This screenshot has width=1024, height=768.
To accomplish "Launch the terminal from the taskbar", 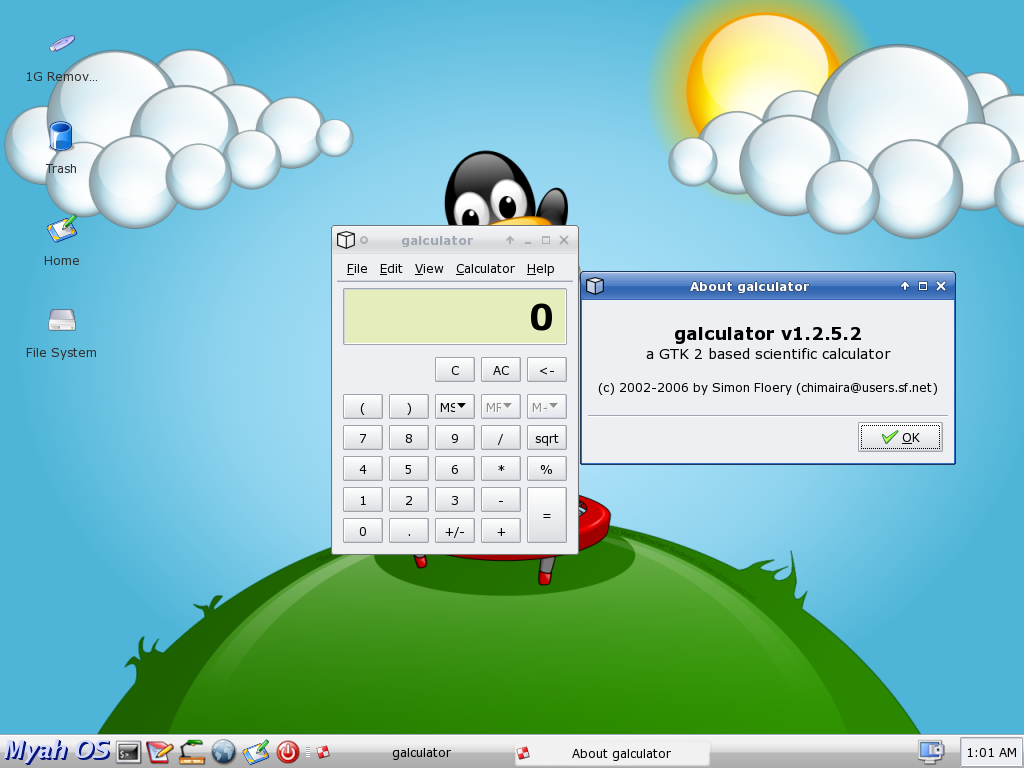I will point(128,752).
